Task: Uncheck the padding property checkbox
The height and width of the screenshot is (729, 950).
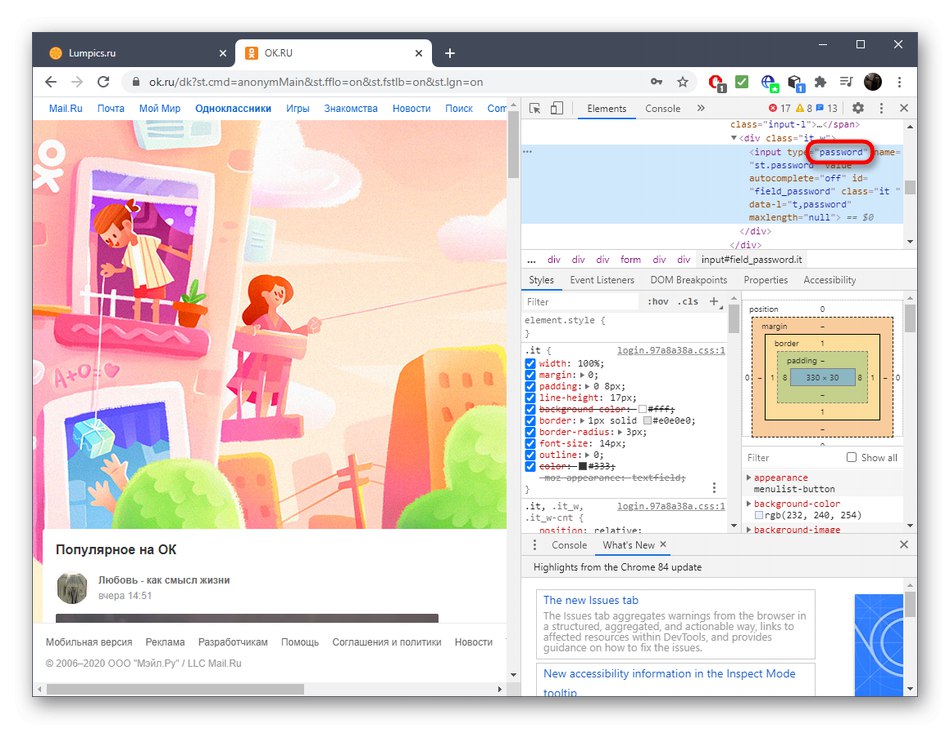Action: point(530,387)
